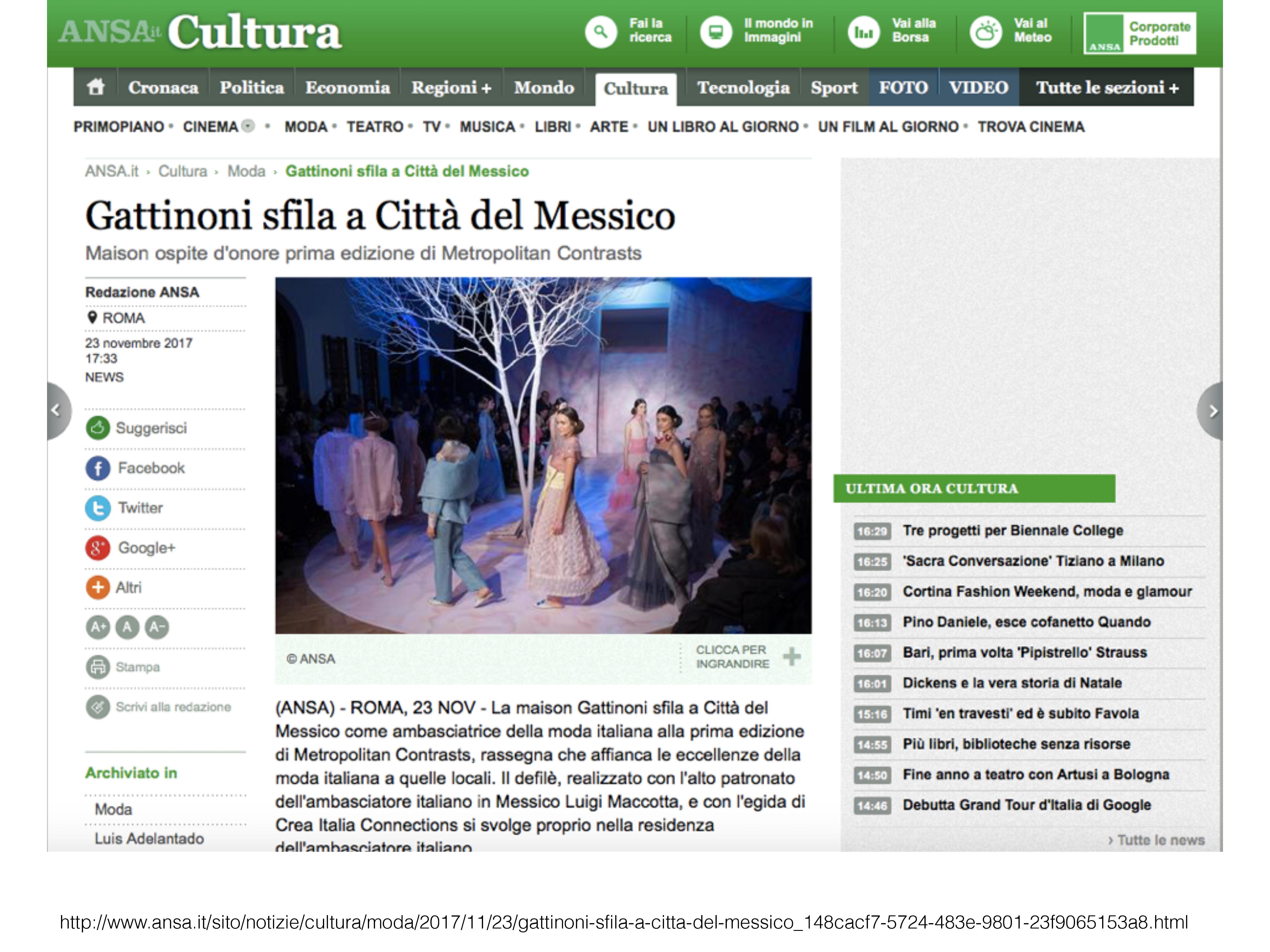Image resolution: width=1270 pixels, height=952 pixels.
Task: Open Debutta Grand Tour d'Italia di Google
Action: 1027,805
